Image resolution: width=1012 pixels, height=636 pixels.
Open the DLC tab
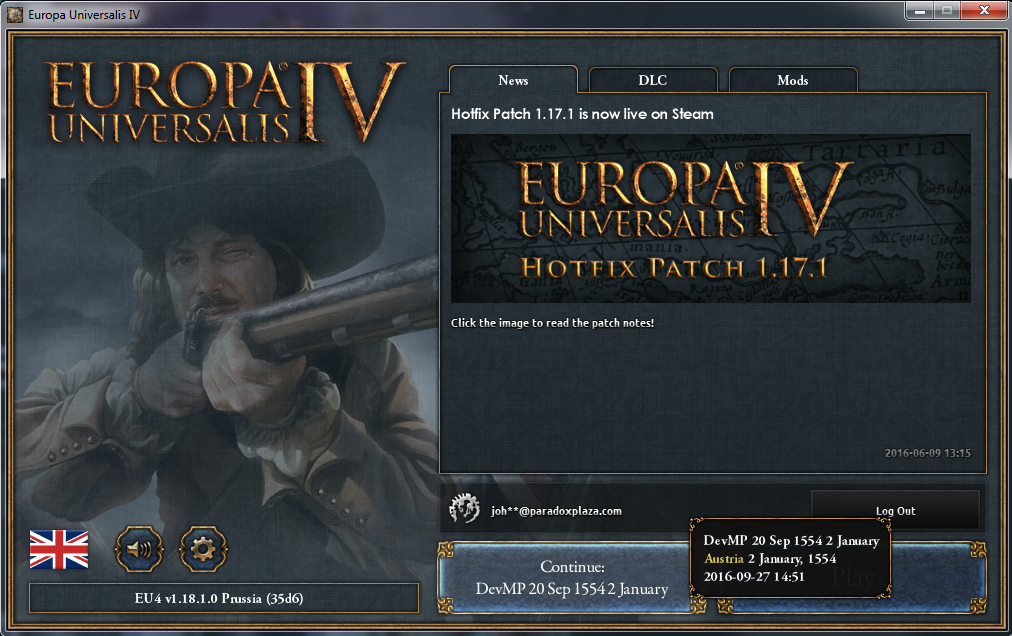653,80
